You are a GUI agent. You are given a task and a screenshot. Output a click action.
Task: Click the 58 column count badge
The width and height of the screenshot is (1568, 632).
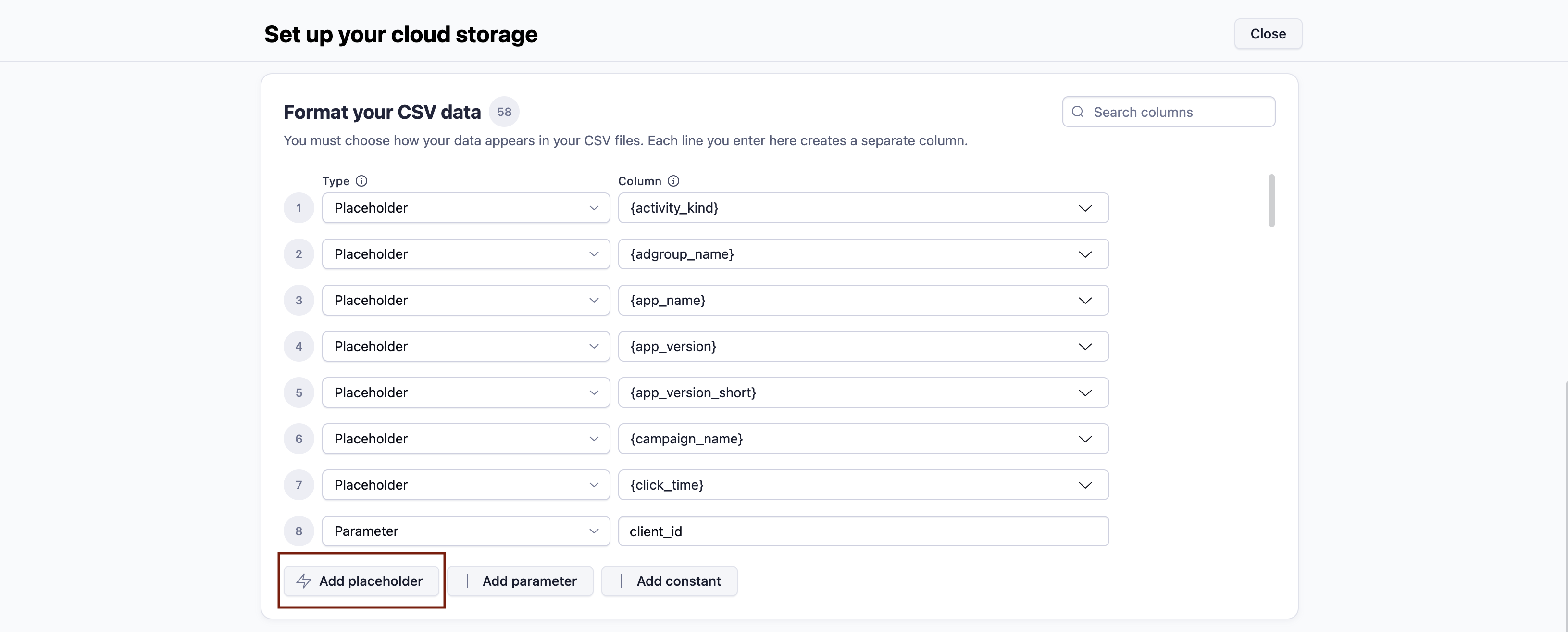[504, 112]
